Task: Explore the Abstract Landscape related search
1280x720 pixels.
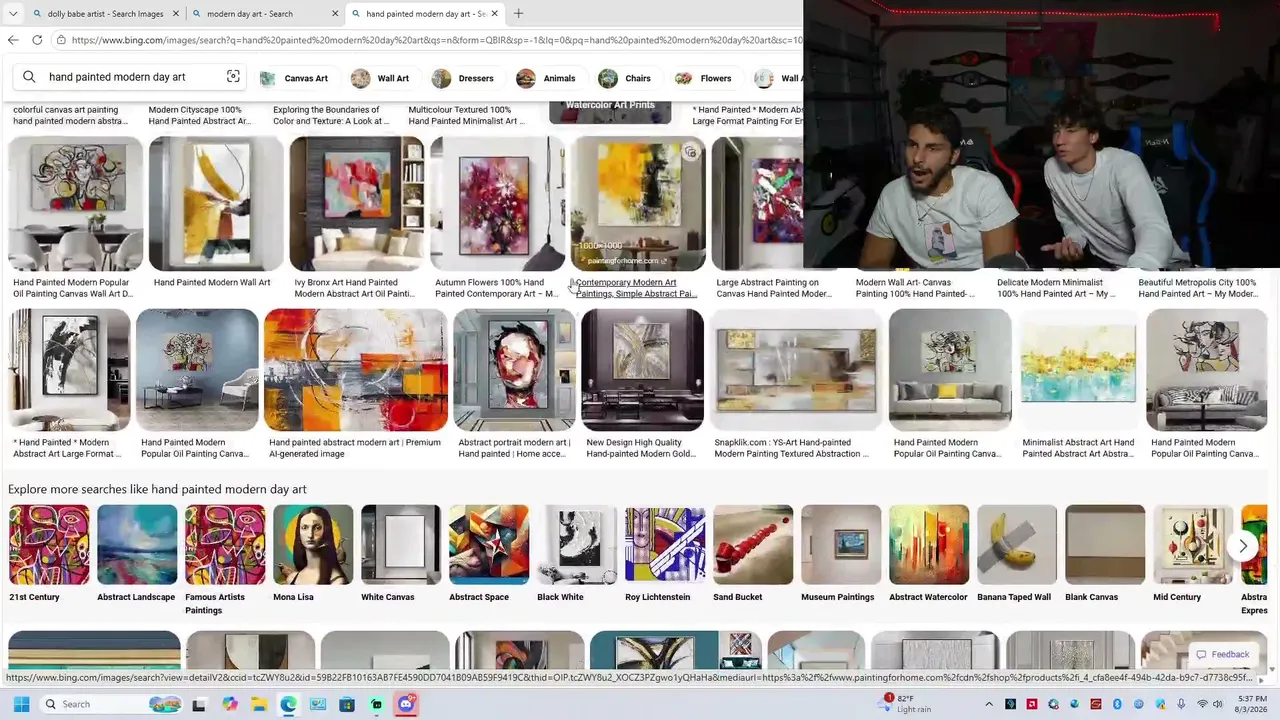Action: point(137,556)
